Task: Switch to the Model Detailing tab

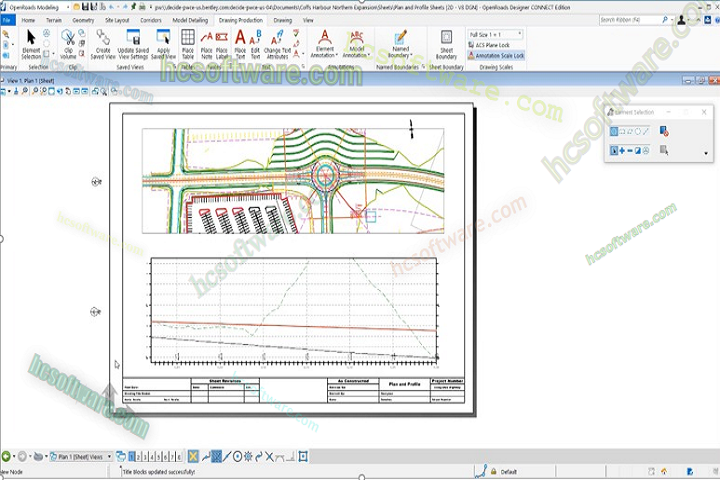Action: click(190, 20)
